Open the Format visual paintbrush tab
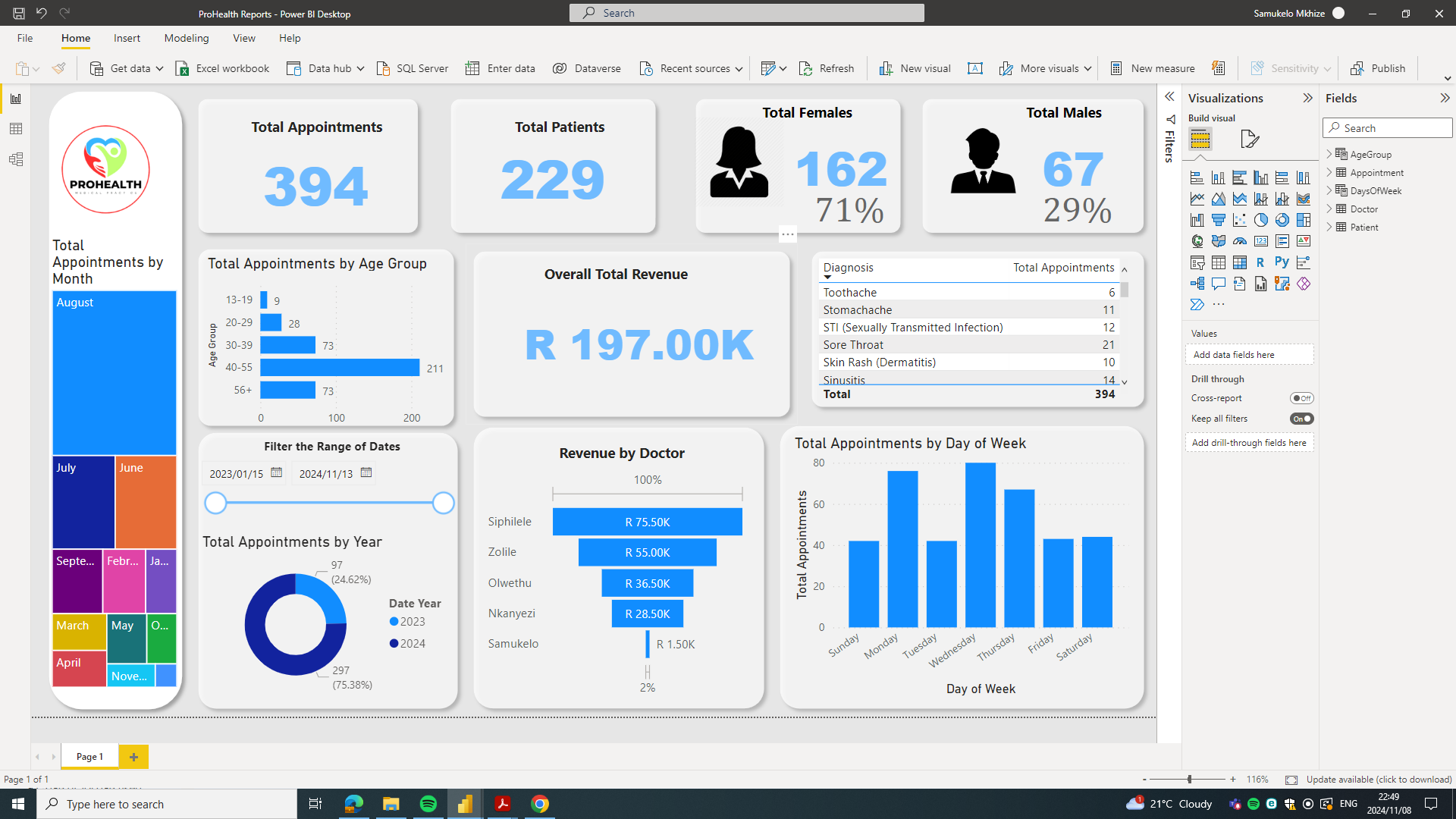Screen dimensions: 1456x819 (x=1249, y=139)
